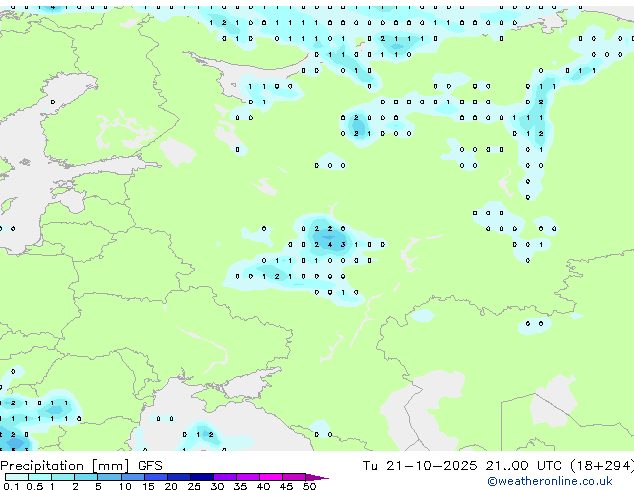Screen dimensions: 634x490
Task: Click the 10–15 mm legend color swatch
Action: click(132, 477)
